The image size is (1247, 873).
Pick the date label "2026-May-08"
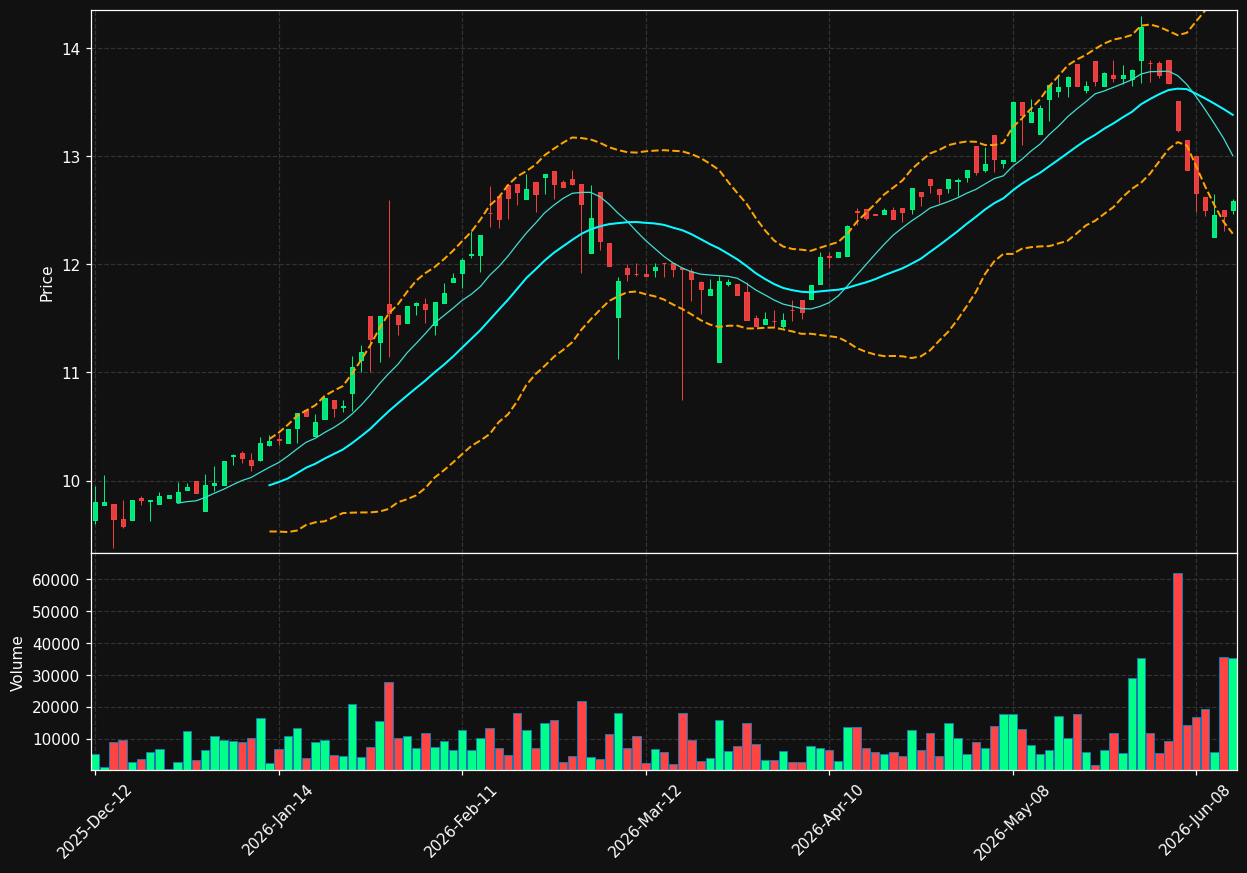click(1012, 821)
